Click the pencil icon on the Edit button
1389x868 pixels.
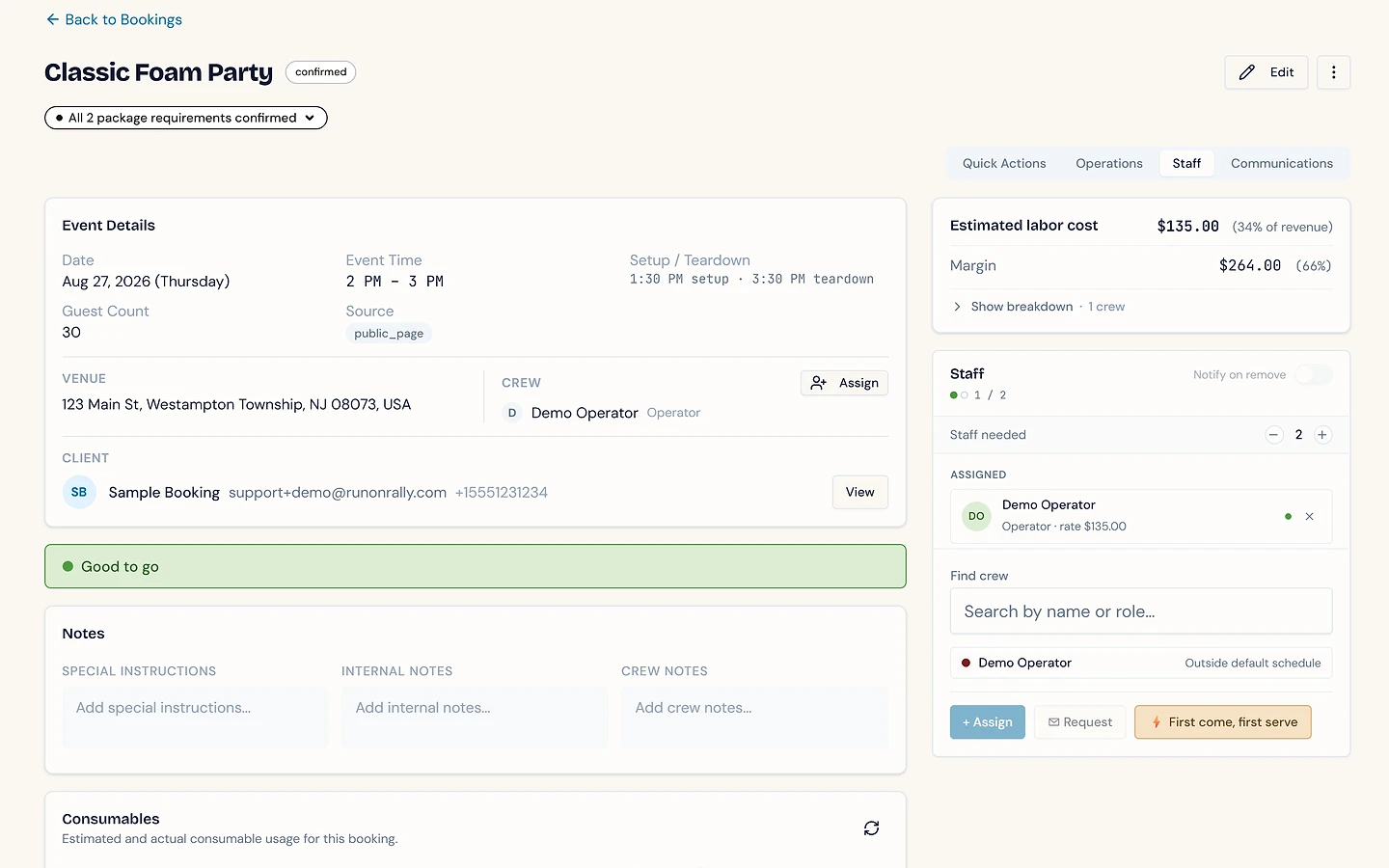(1247, 72)
